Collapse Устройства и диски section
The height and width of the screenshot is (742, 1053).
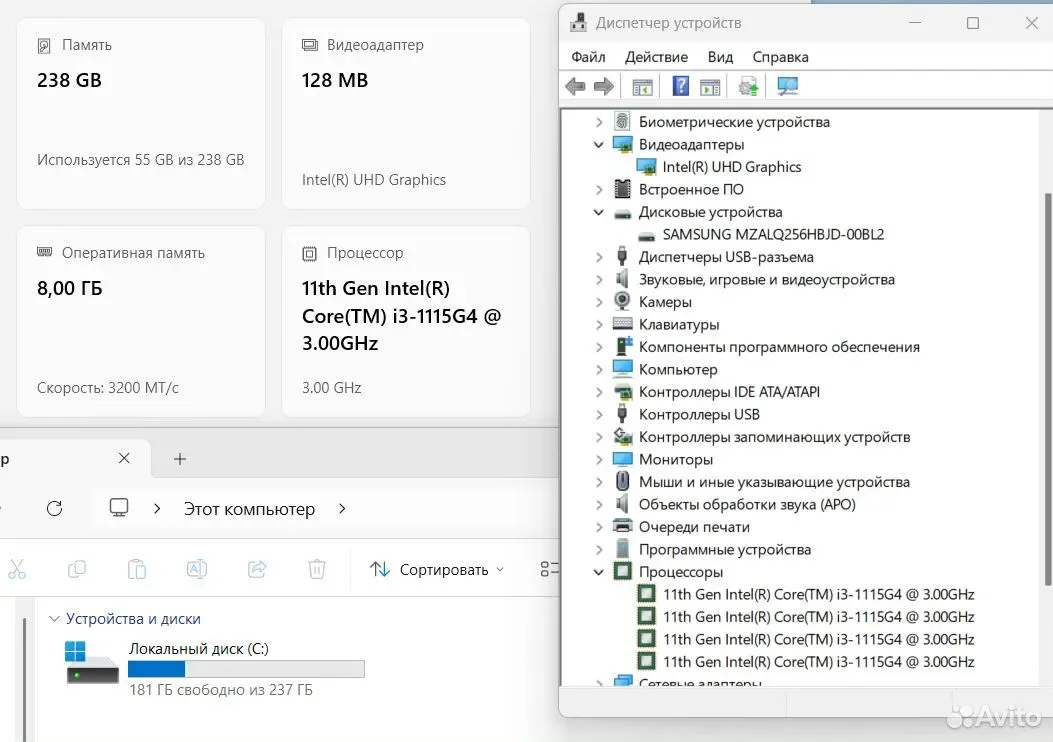tap(54, 618)
